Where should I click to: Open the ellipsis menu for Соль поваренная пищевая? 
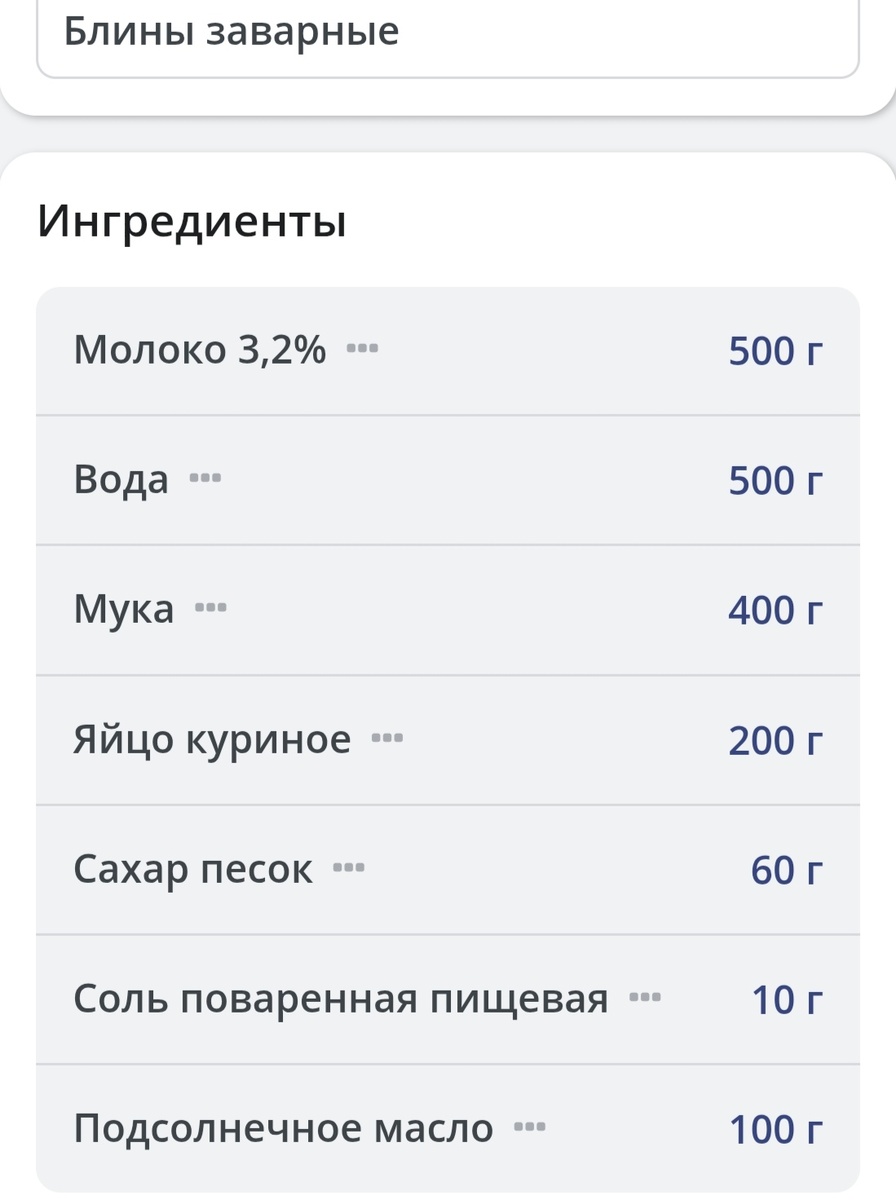[x=645, y=997]
